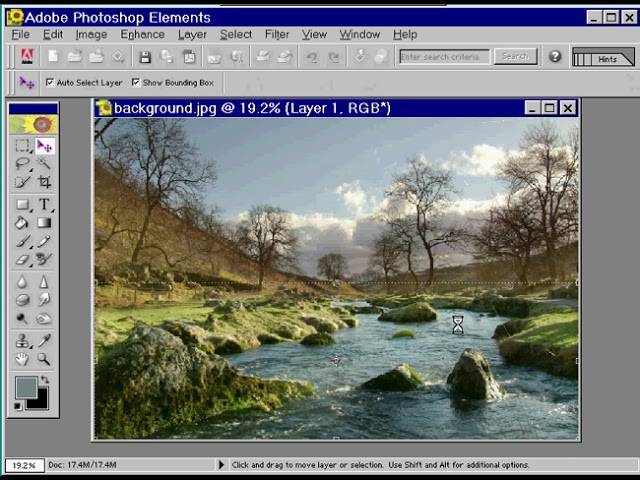Image resolution: width=640 pixels, height=480 pixels.
Task: Select the Pencil tool
Action: click(44, 241)
